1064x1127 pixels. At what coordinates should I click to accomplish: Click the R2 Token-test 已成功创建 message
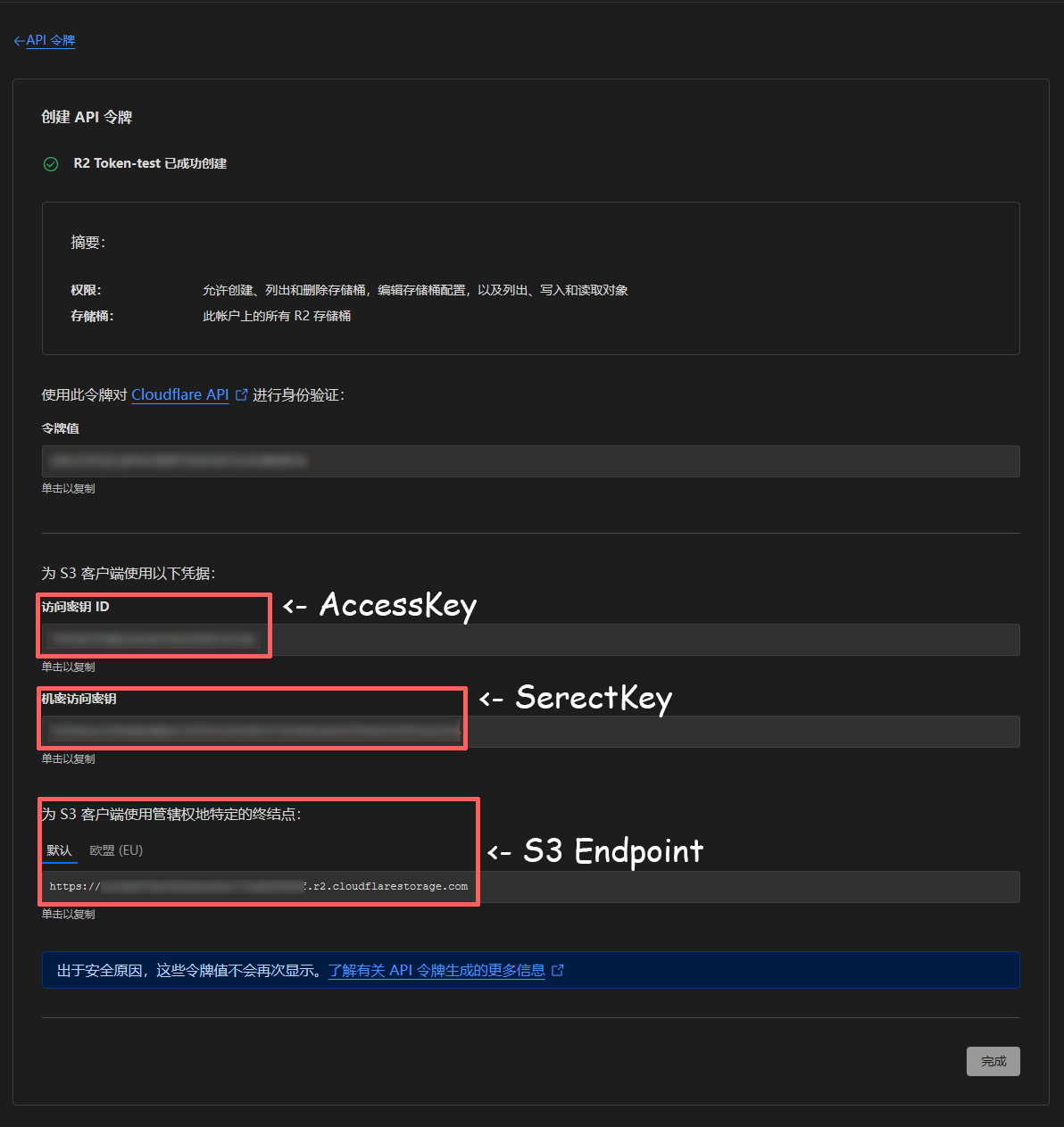click(x=150, y=164)
